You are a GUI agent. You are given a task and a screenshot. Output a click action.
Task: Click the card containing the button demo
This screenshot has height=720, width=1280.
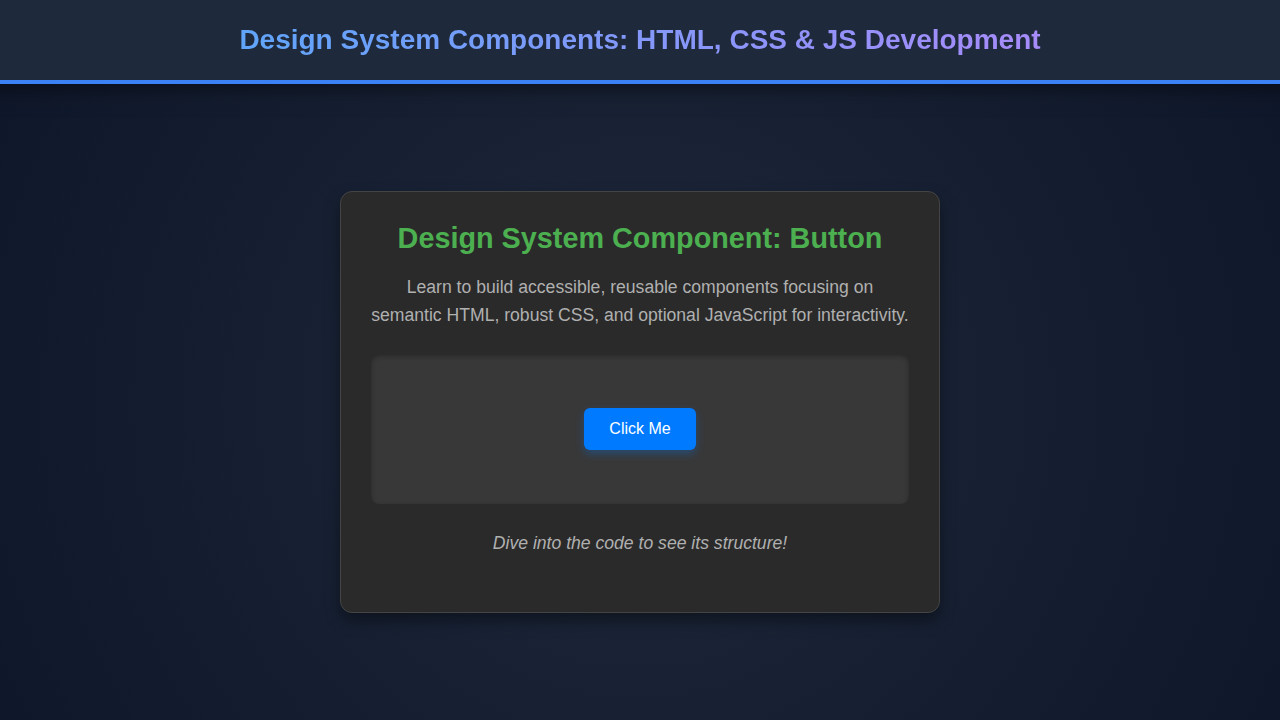[639, 580]
